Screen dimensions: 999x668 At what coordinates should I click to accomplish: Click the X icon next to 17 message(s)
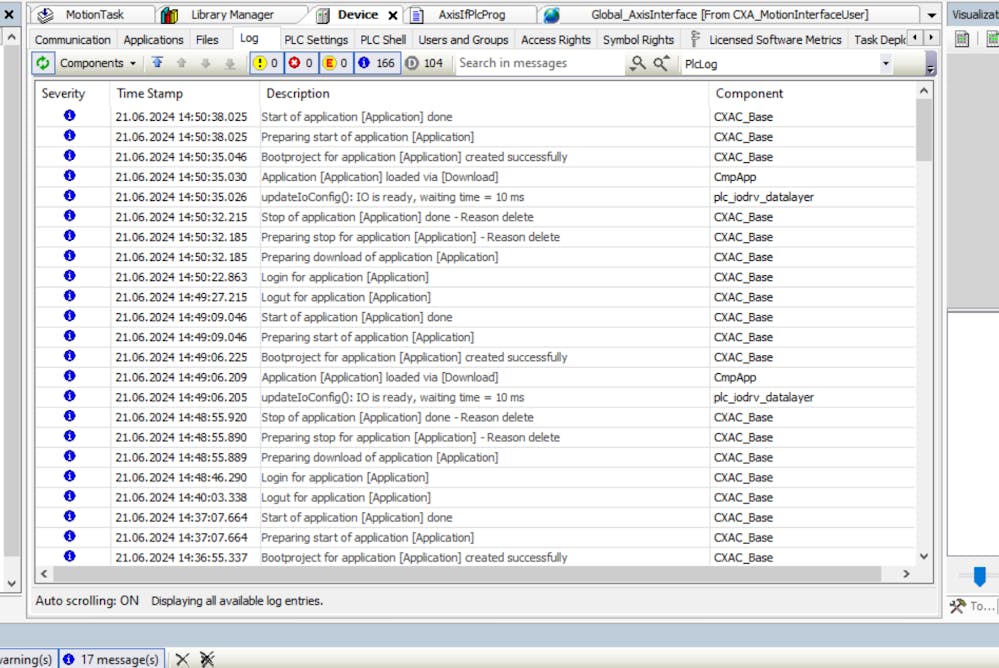click(182, 659)
